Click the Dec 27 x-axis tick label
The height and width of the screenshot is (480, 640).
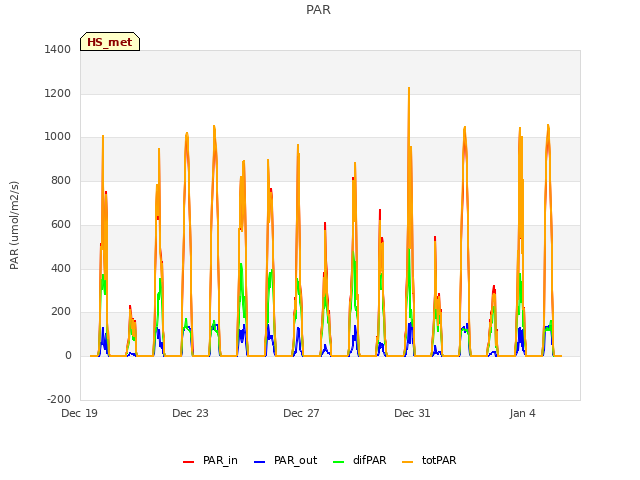pos(301,413)
